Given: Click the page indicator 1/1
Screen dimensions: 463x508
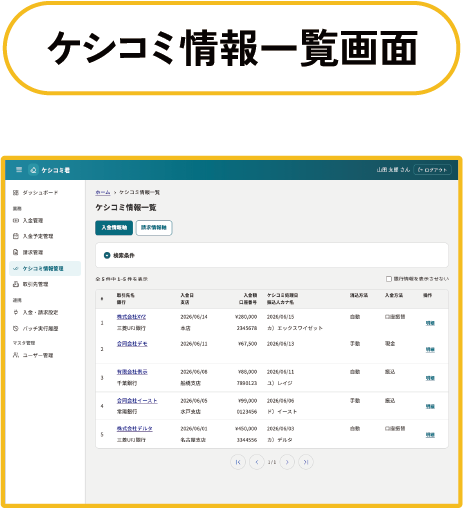Looking at the screenshot, I should (x=272, y=462).
